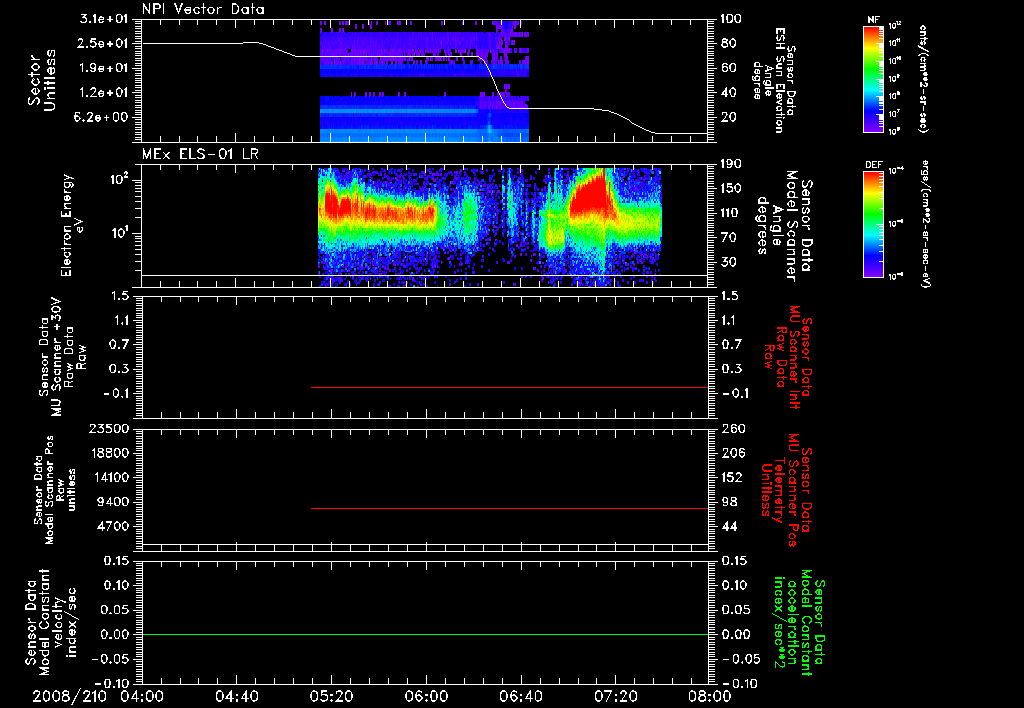Click the 'DEF' label above color bar
Image resolution: width=1024 pixels, height=708 pixels.
tap(873, 165)
